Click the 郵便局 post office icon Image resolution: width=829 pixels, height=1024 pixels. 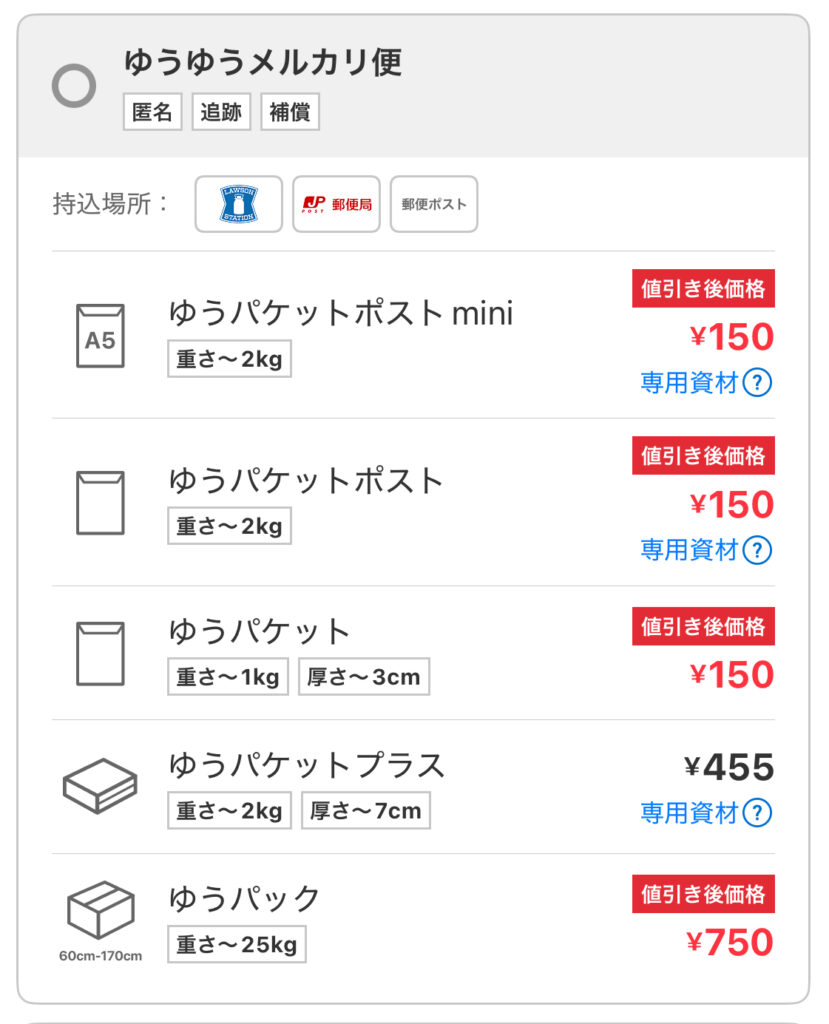tap(336, 204)
